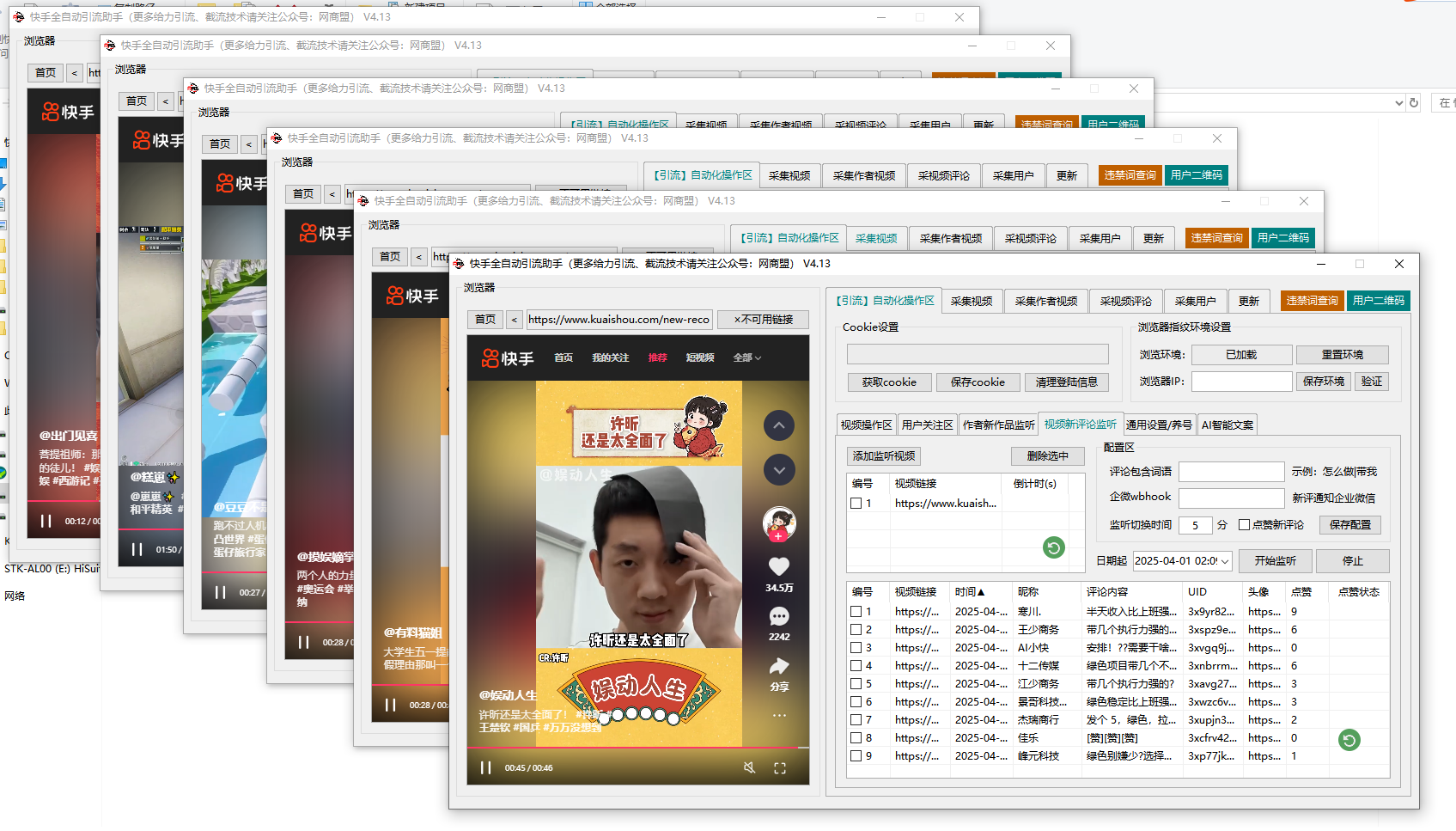
Task: Click the app icon in front window title bar
Action: tap(459, 264)
